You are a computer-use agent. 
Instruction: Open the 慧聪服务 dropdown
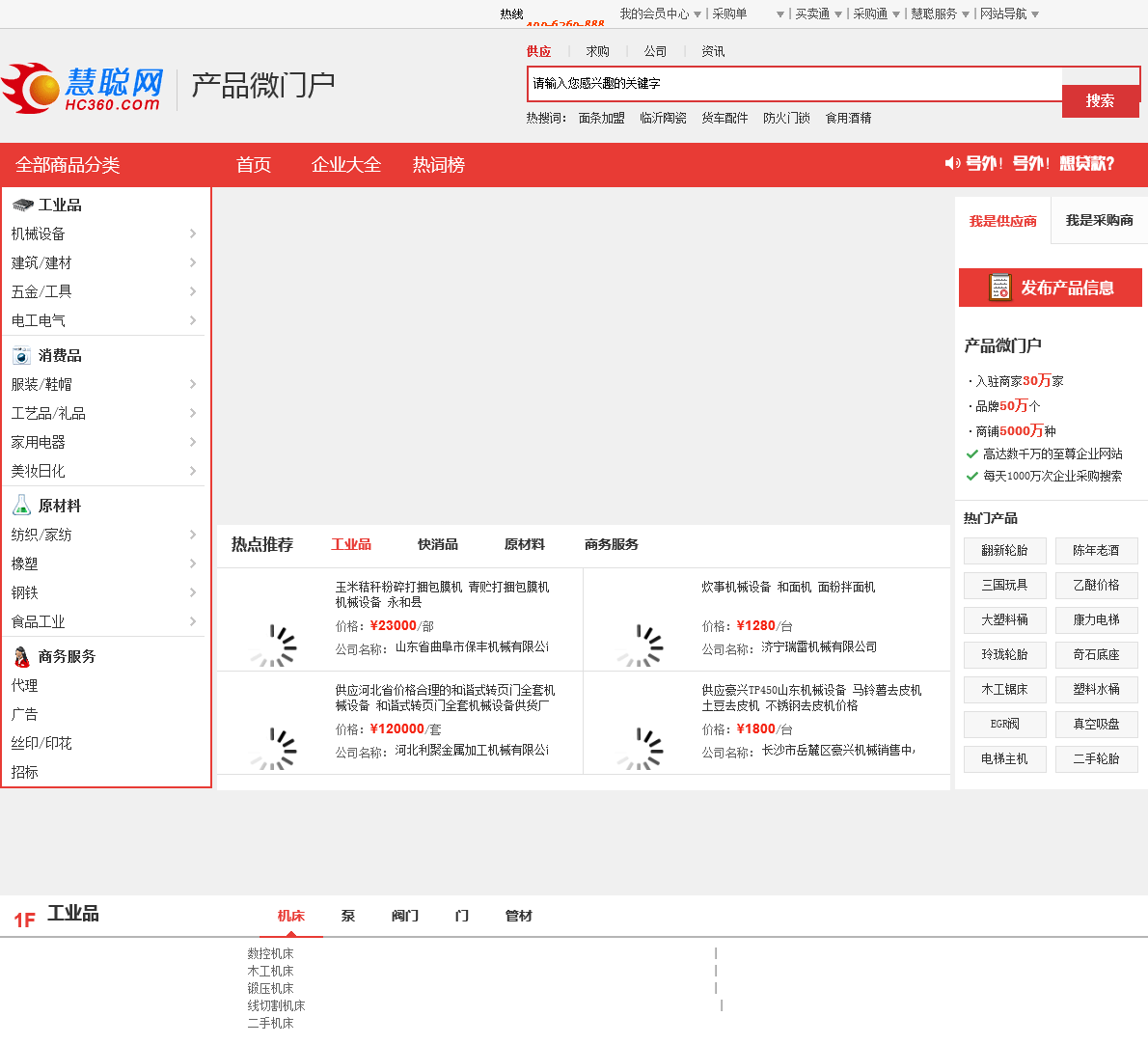tap(940, 14)
